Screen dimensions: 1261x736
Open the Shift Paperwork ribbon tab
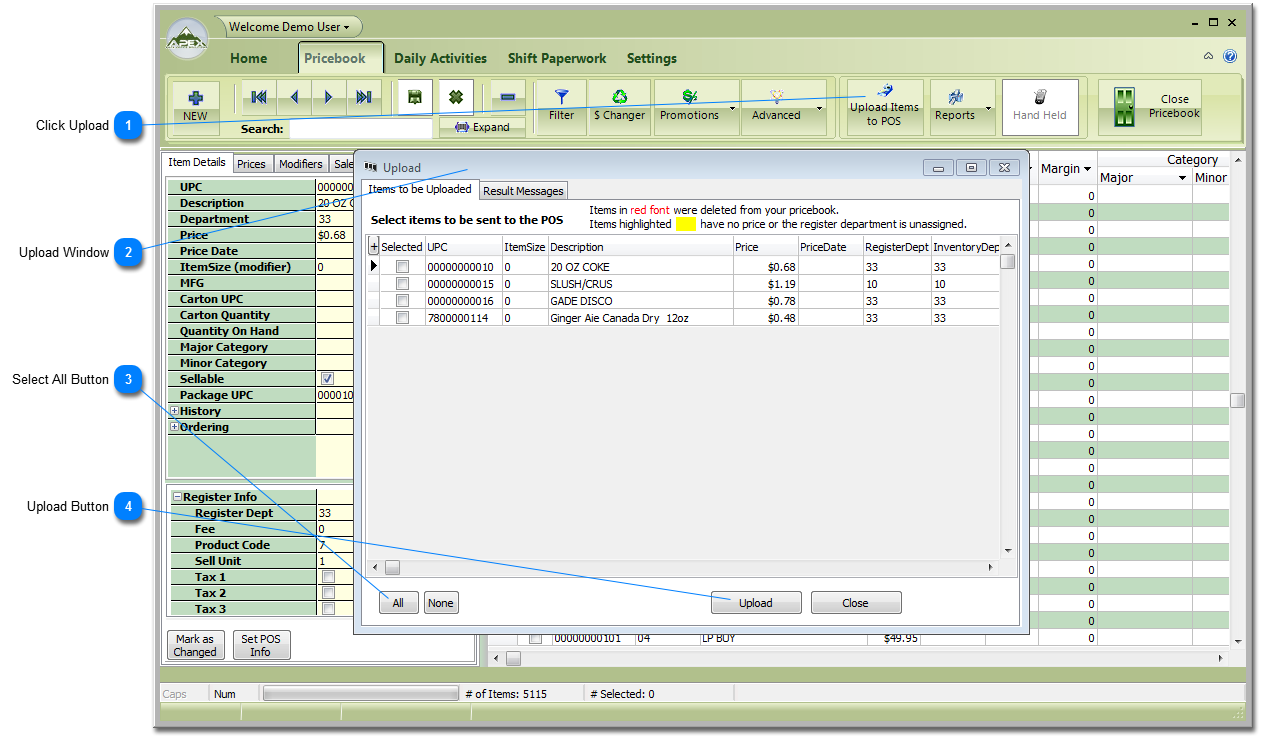pos(556,58)
